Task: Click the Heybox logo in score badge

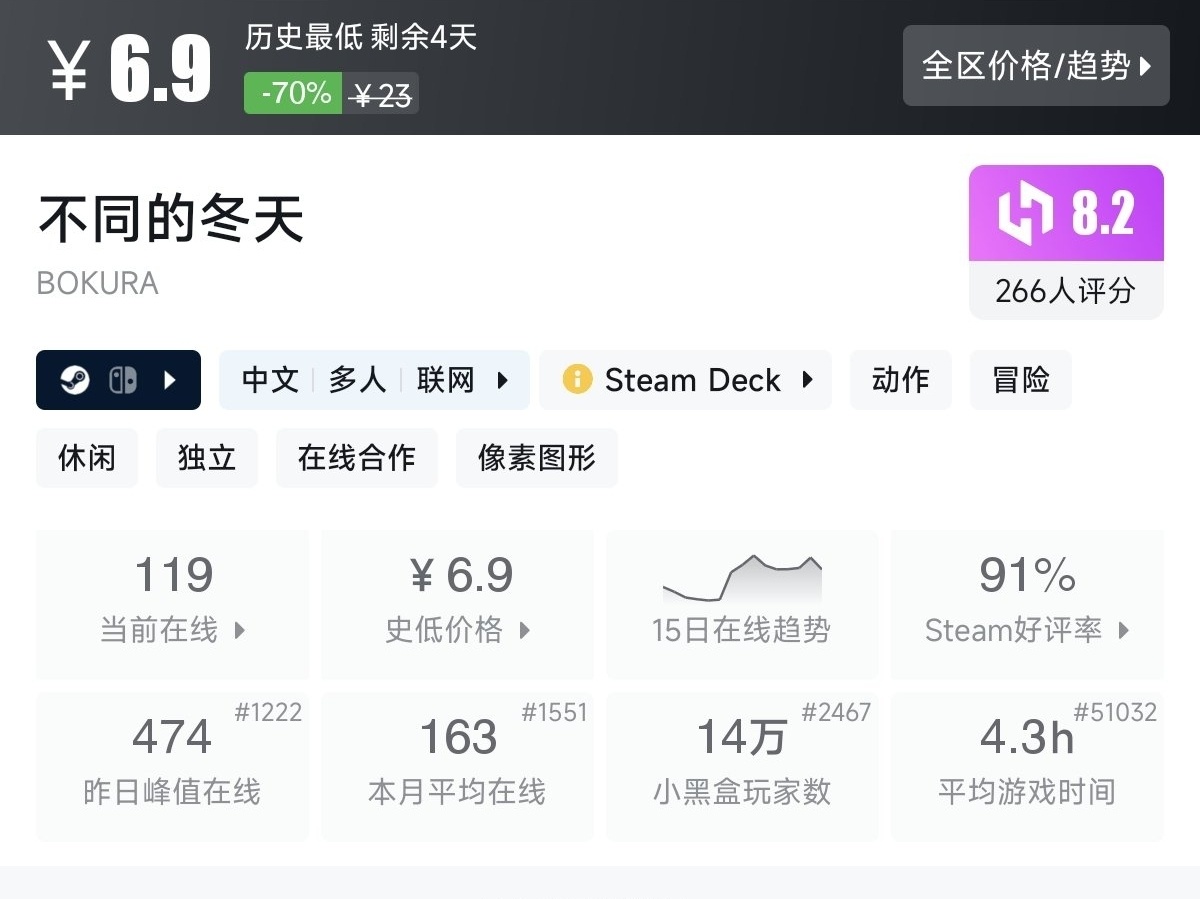Action: 1026,214
